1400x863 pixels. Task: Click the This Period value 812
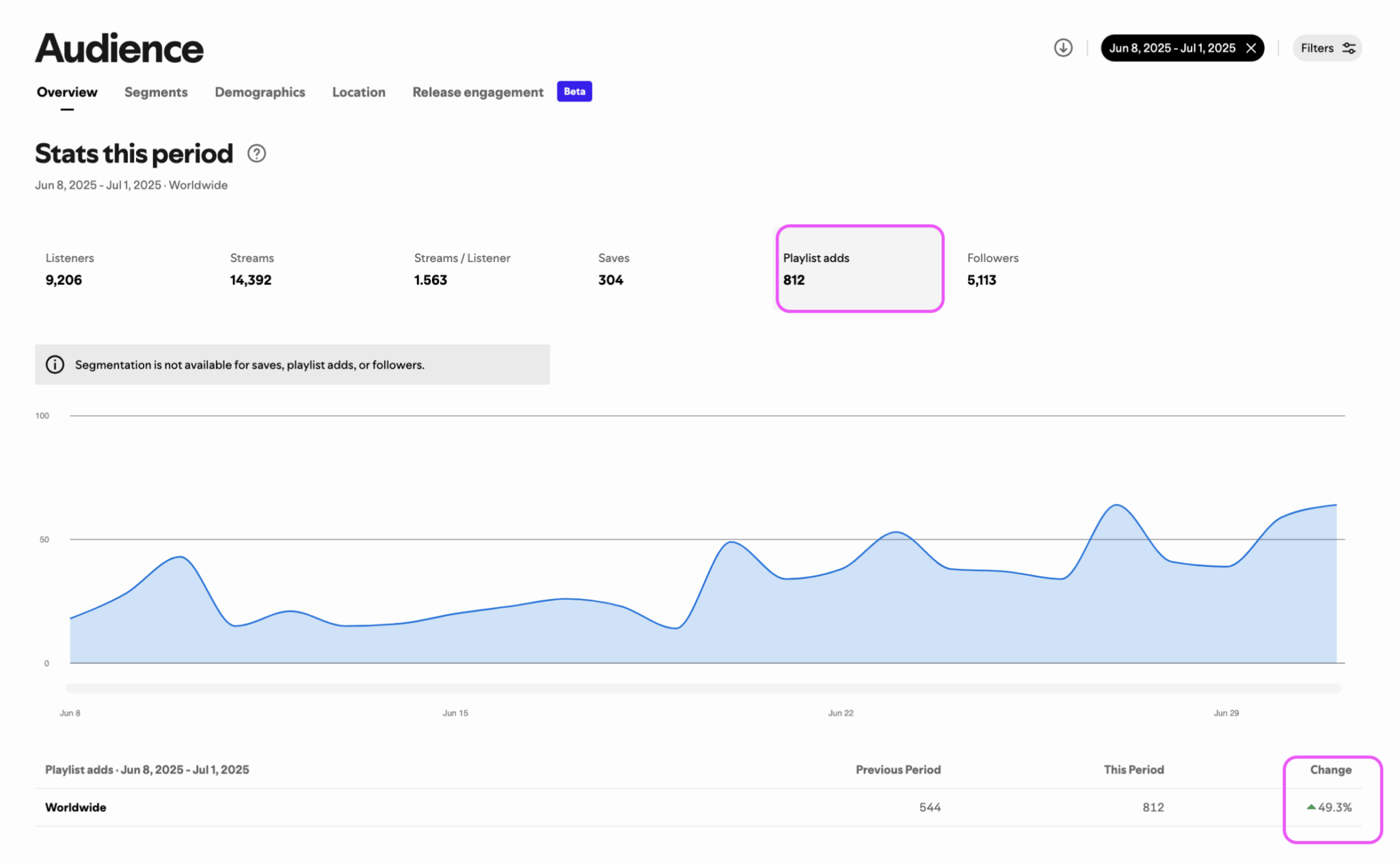[x=1153, y=807]
